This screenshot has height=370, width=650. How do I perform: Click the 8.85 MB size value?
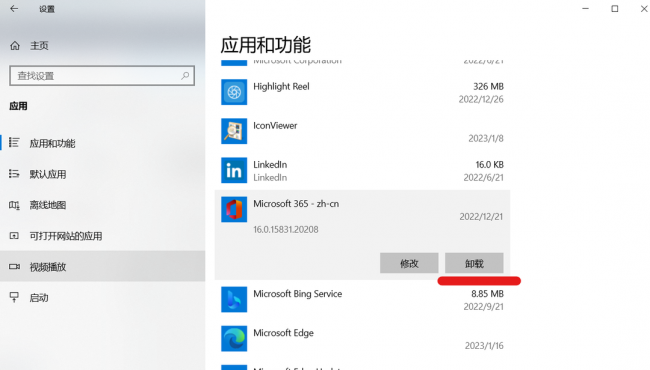487,294
